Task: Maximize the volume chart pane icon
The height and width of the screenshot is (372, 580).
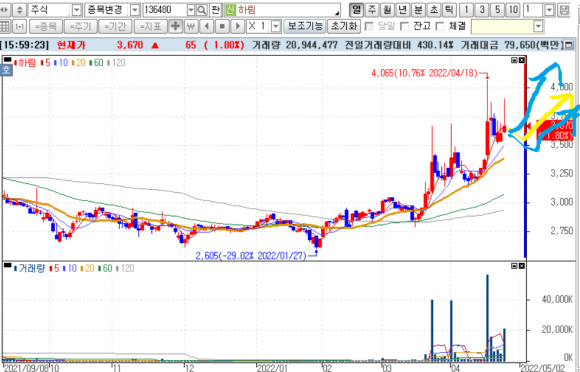Action: (x=514, y=266)
